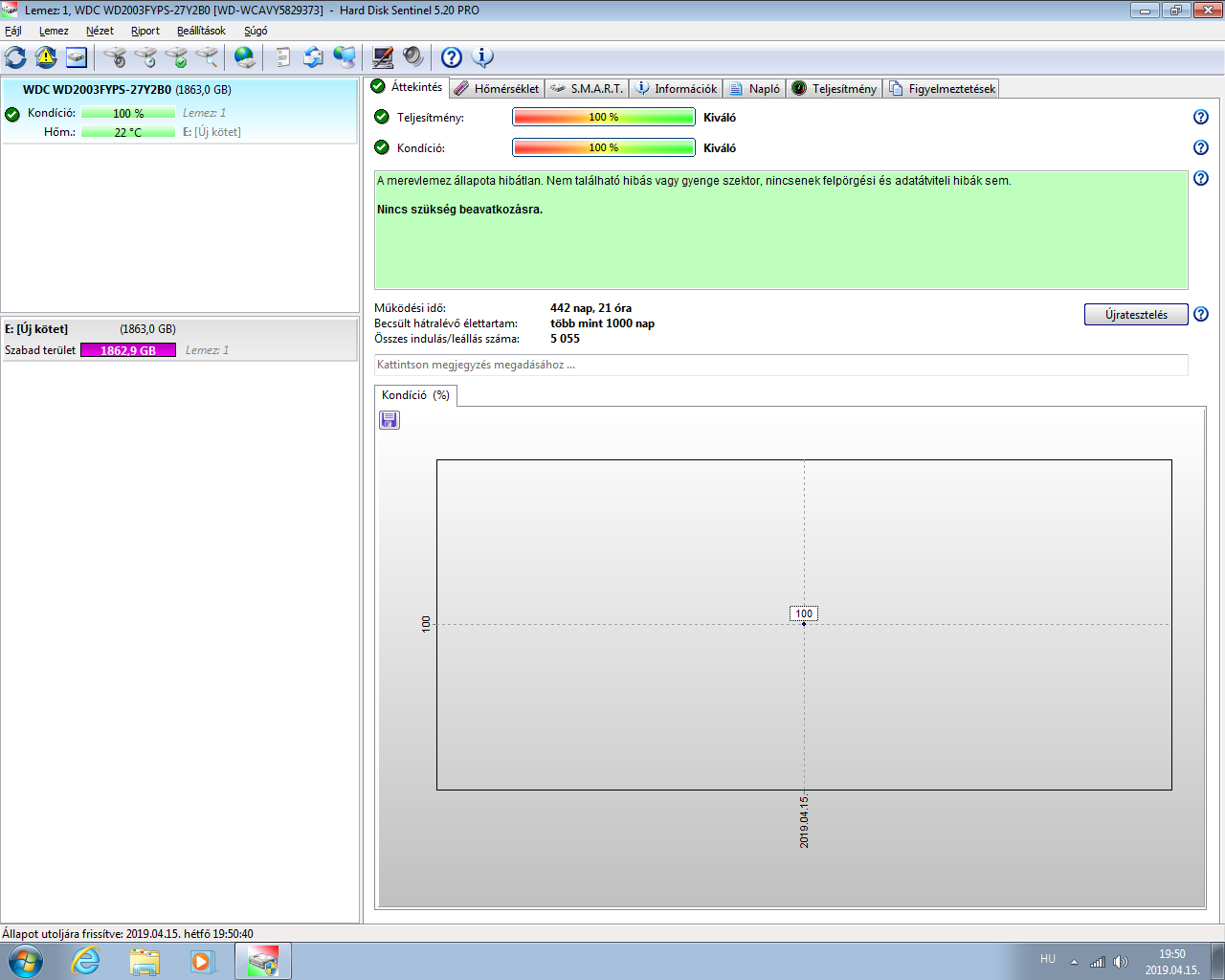
Task: Click the HU language indicator in tray
Action: (x=1048, y=959)
